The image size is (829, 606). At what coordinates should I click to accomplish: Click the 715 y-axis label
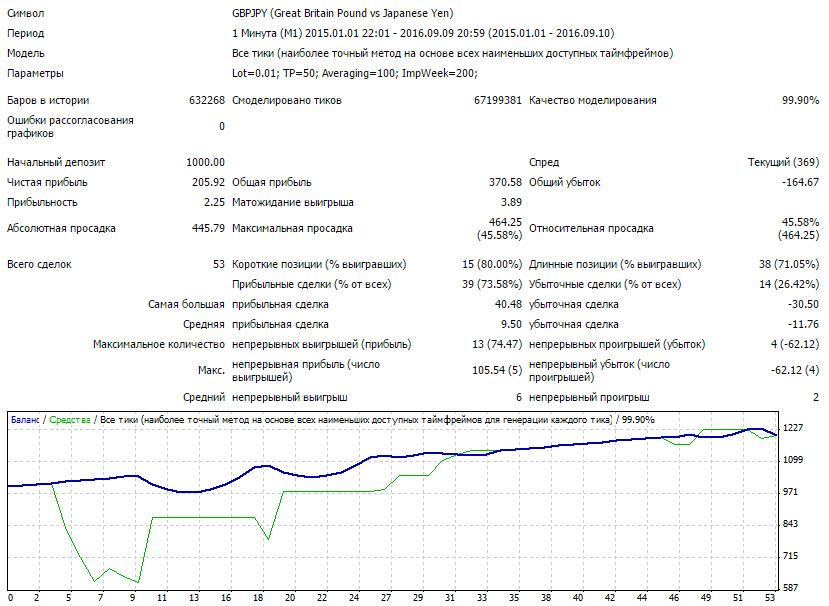(x=790, y=556)
